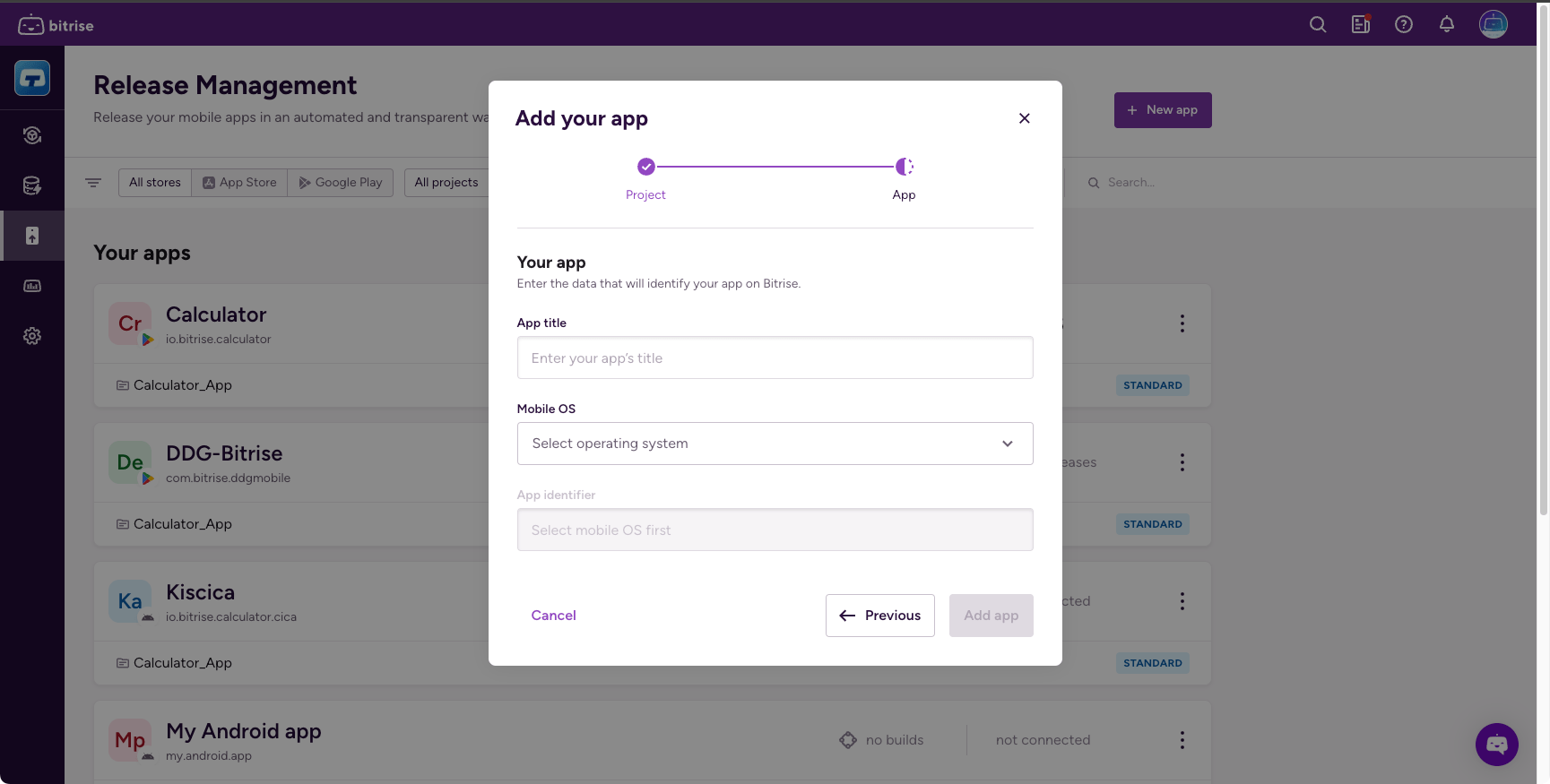Click the filter icon beside All stores
Image resolution: width=1550 pixels, height=784 pixels.
[93, 183]
